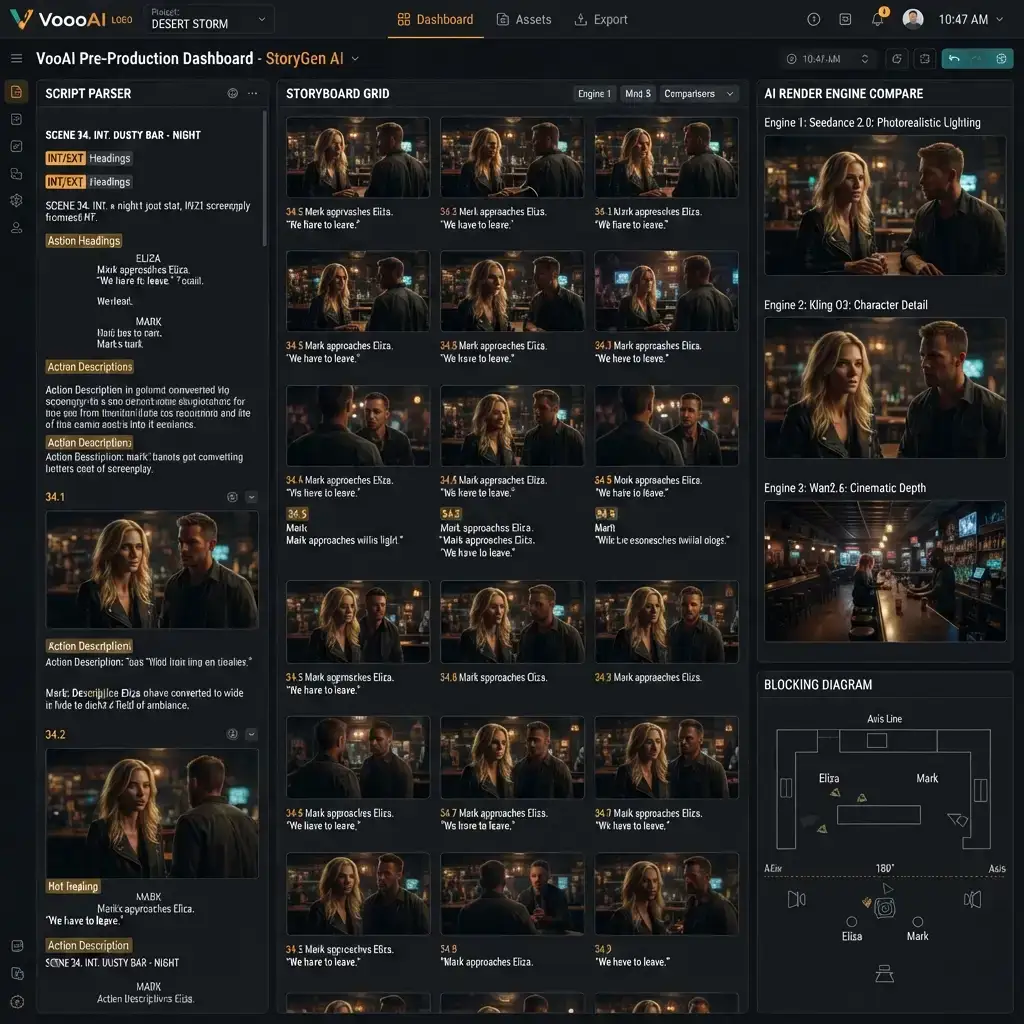This screenshot has height=1024, width=1024.
Task: Click the notification bell with orange badge
Action: 878,19
